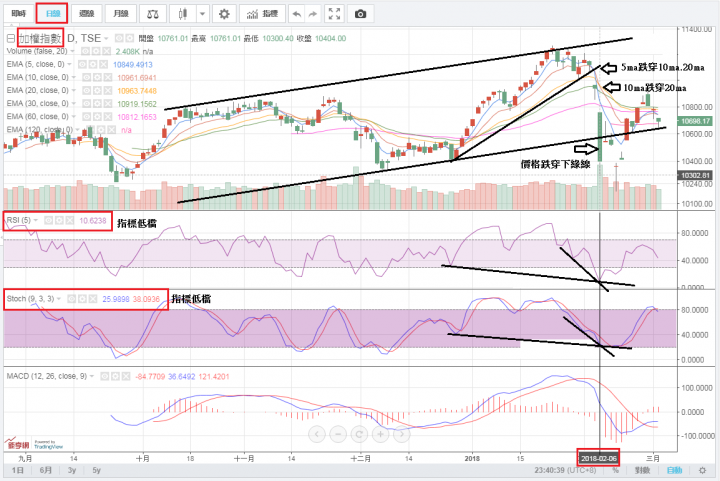Open settings for EMA (10, close, 0)
720x481 pixels.
coord(96,77)
